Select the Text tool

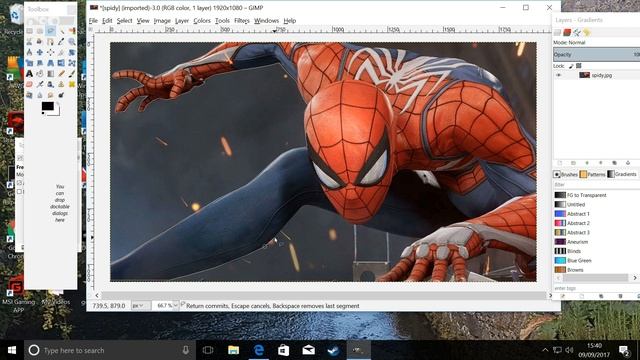(x=29, y=73)
